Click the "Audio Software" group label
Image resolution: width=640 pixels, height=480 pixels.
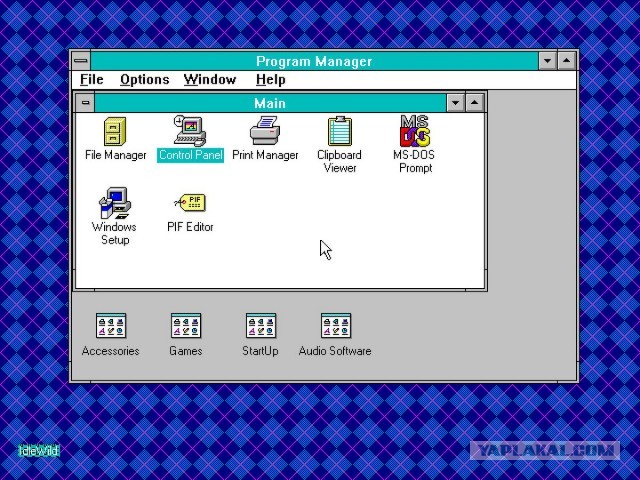point(335,351)
